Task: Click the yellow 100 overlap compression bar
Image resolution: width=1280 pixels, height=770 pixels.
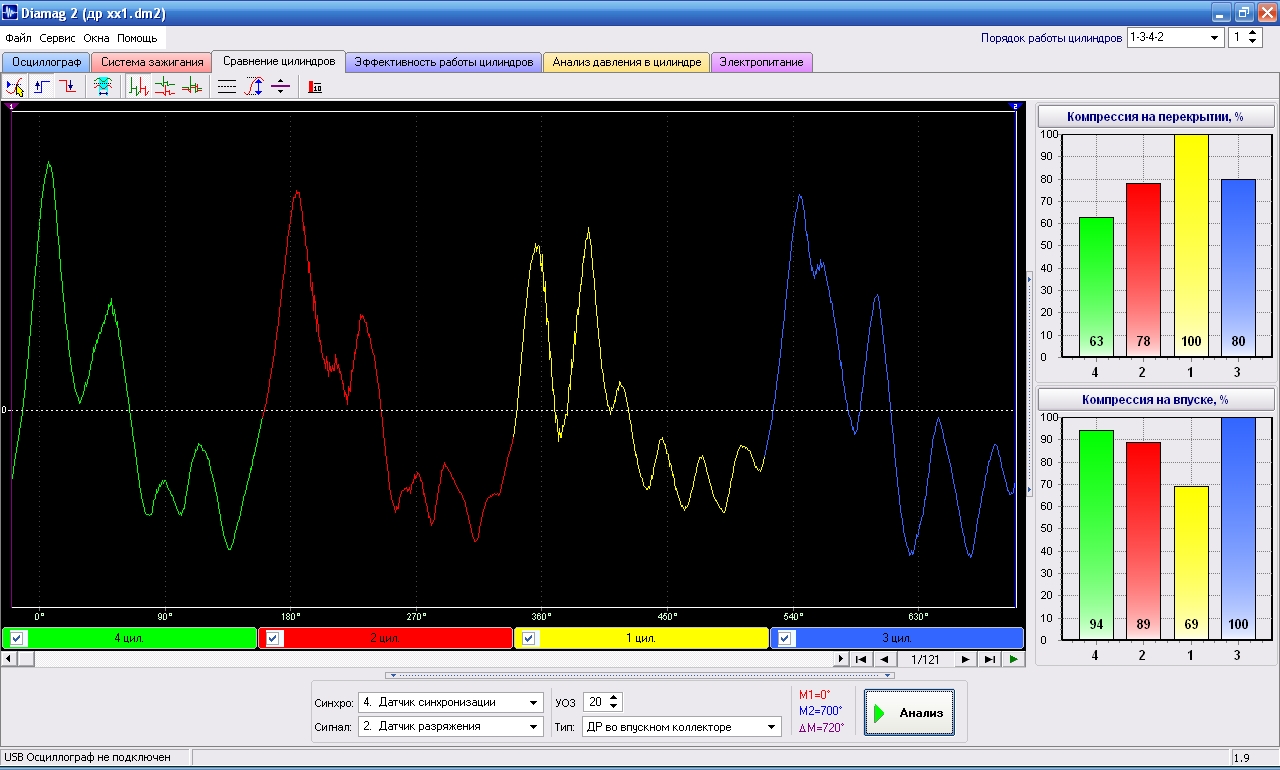Action: [1191, 245]
